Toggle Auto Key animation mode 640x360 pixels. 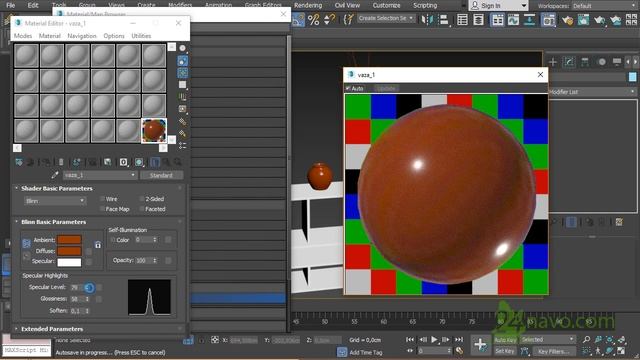point(505,340)
